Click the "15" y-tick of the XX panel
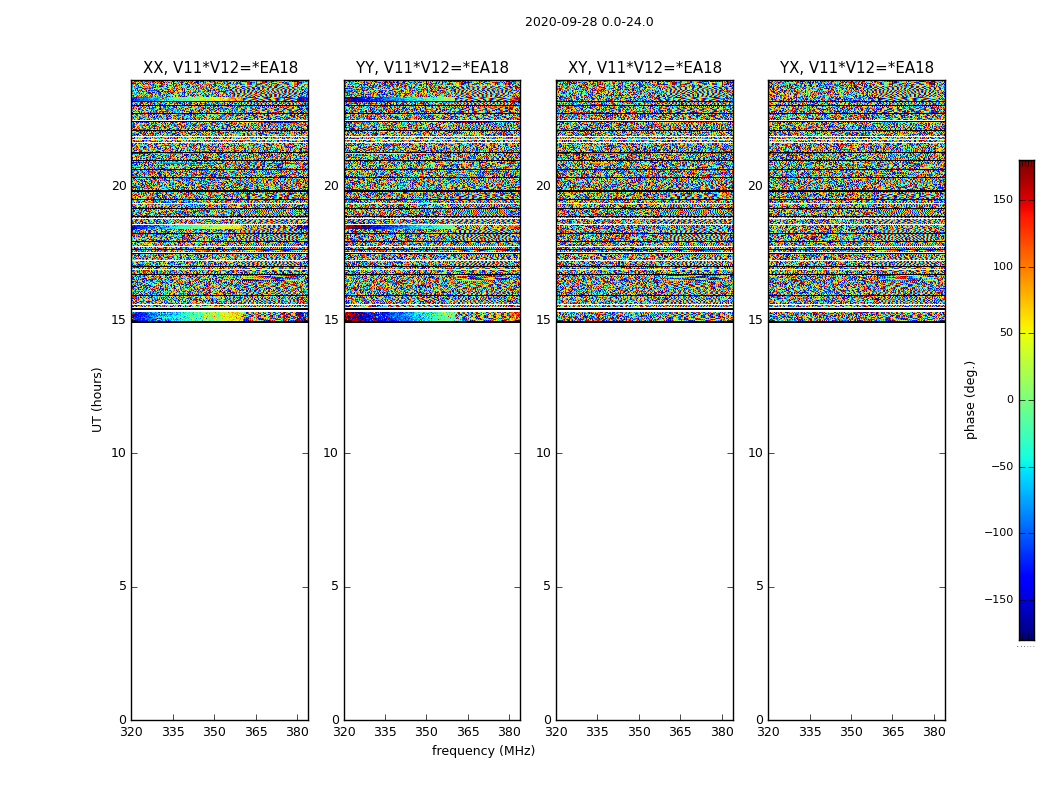This screenshot has width=1050, height=800. coord(119,320)
